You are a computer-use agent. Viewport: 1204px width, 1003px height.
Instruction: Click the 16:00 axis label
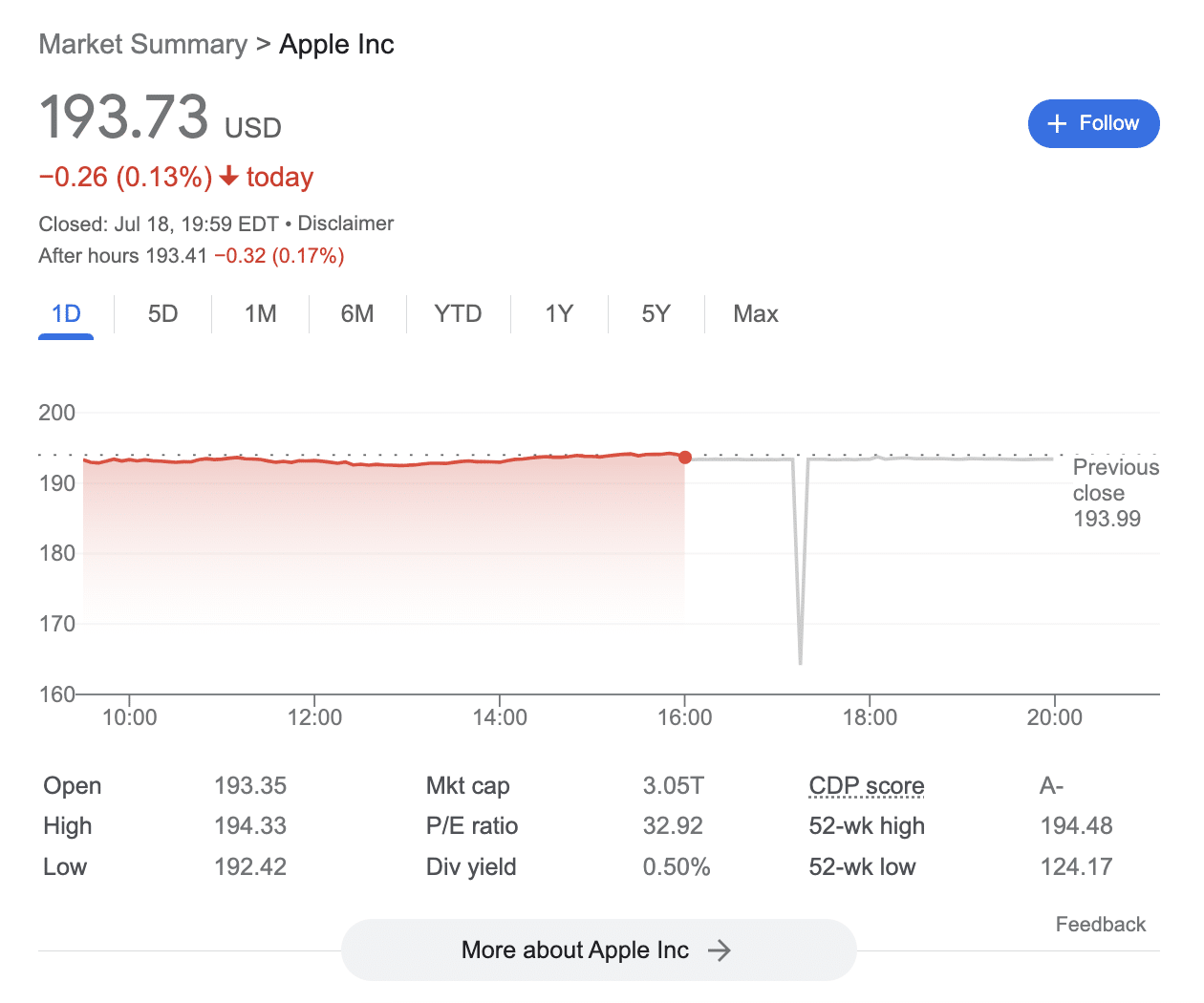click(685, 717)
